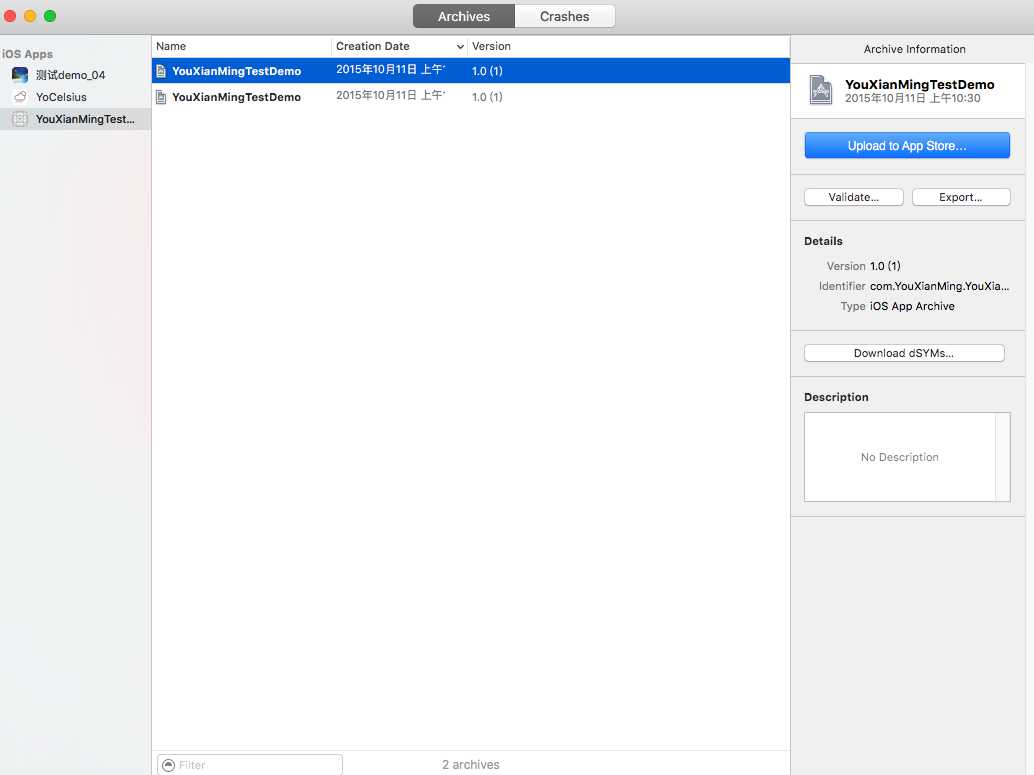1034x775 pixels.
Task: Click the iOS Apps section header
Action: pyautogui.click(x=28, y=54)
